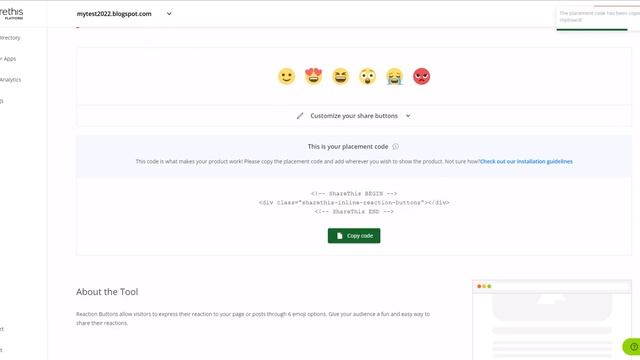Click the angry red face emoji
Viewport: 640px width, 360px height.
tap(421, 76)
